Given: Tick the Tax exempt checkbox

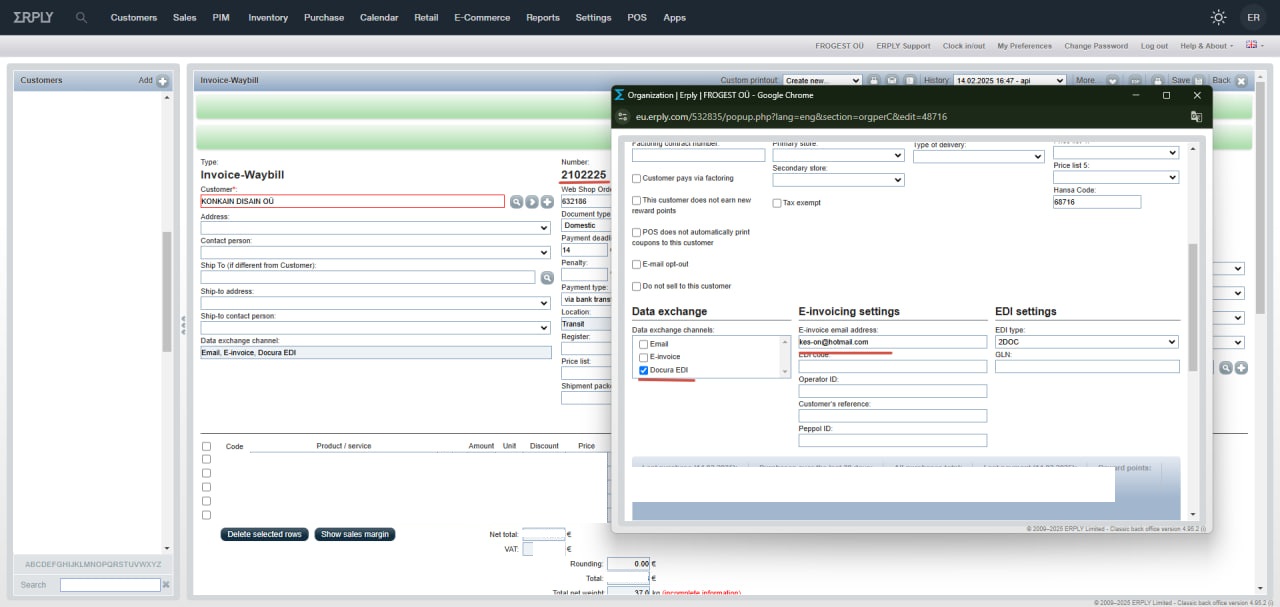Looking at the screenshot, I should click(x=777, y=203).
